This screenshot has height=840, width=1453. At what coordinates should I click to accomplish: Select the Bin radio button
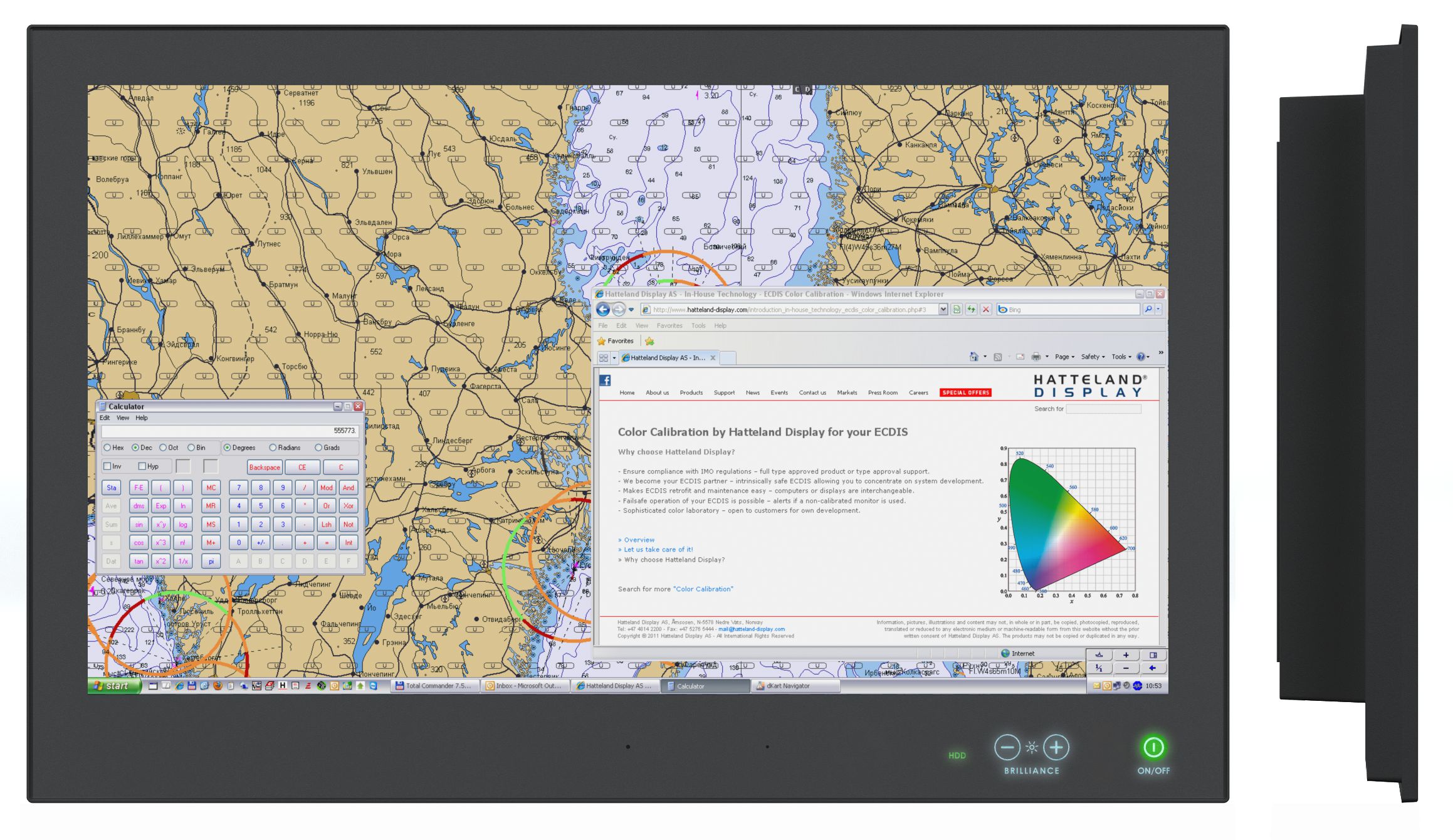tap(191, 448)
